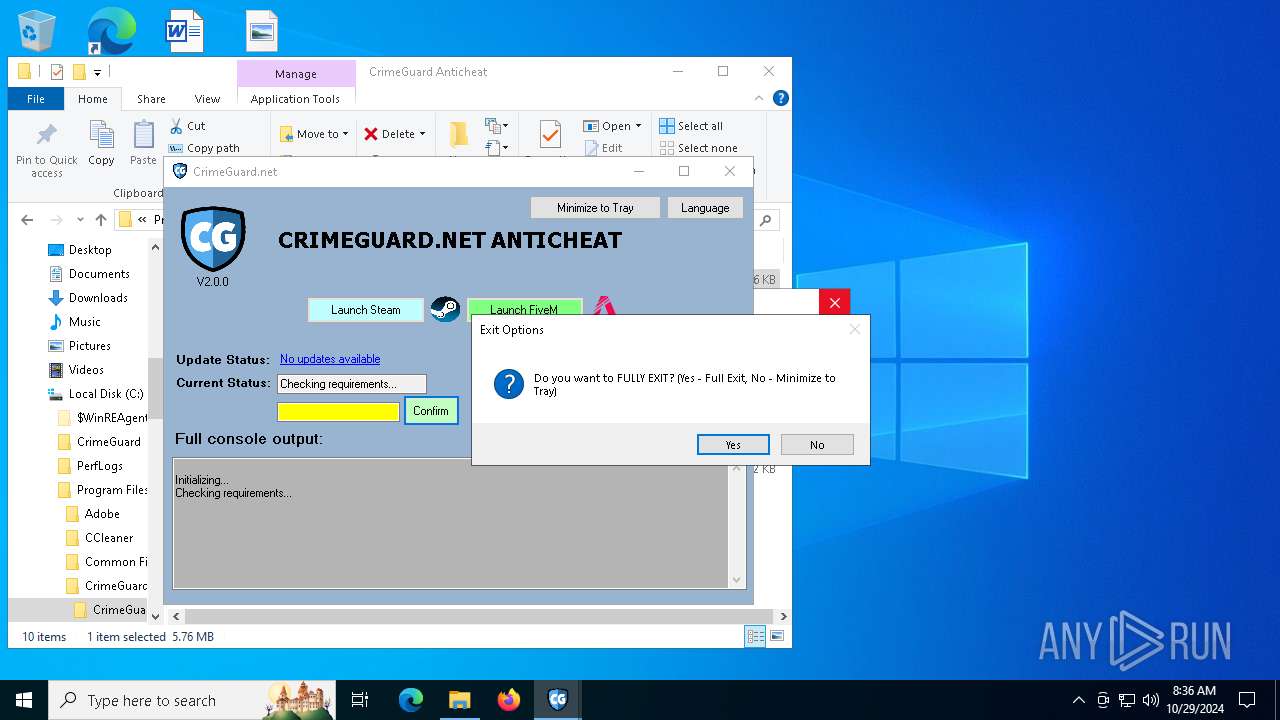Open Firefox from taskbar
Screen dimensions: 1280x720
pyautogui.click(x=509, y=700)
